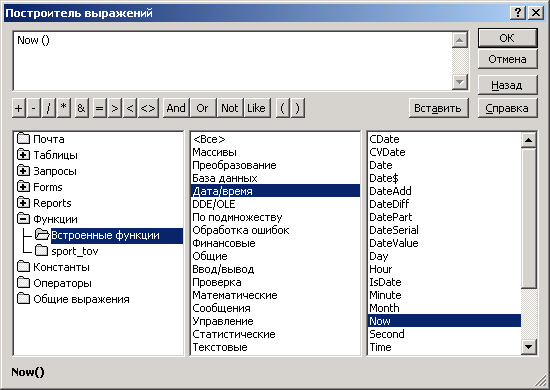Expand the Таблицы folder plus icon
Viewport: 550px width, 390px height.
23,155
